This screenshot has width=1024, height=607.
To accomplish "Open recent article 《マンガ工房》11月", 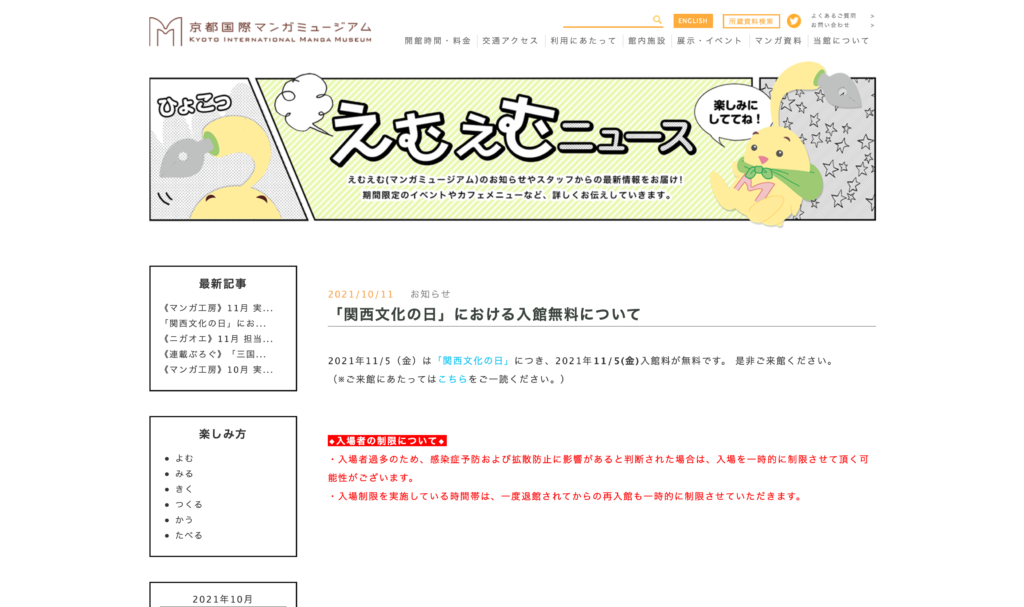I will pos(217,308).
